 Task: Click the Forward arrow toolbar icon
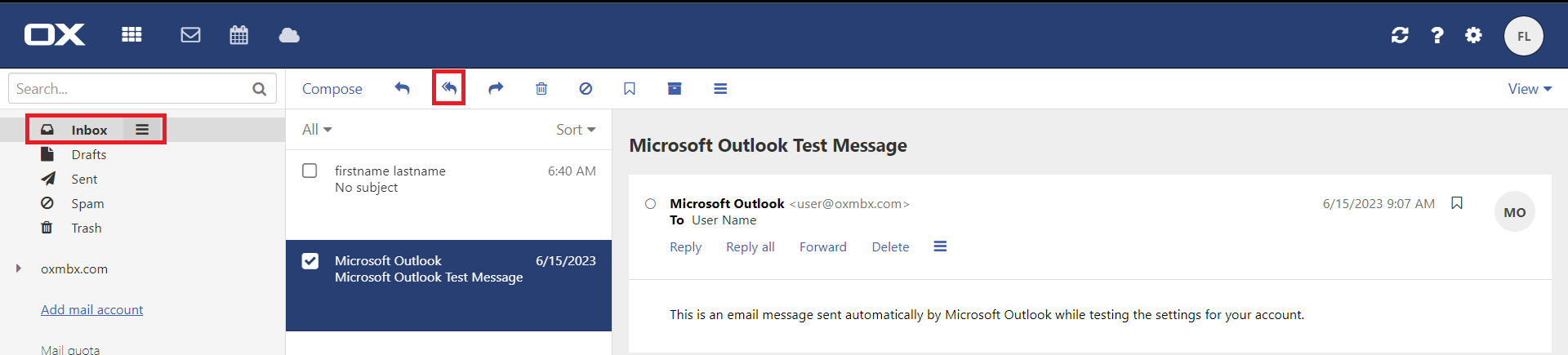[496, 88]
